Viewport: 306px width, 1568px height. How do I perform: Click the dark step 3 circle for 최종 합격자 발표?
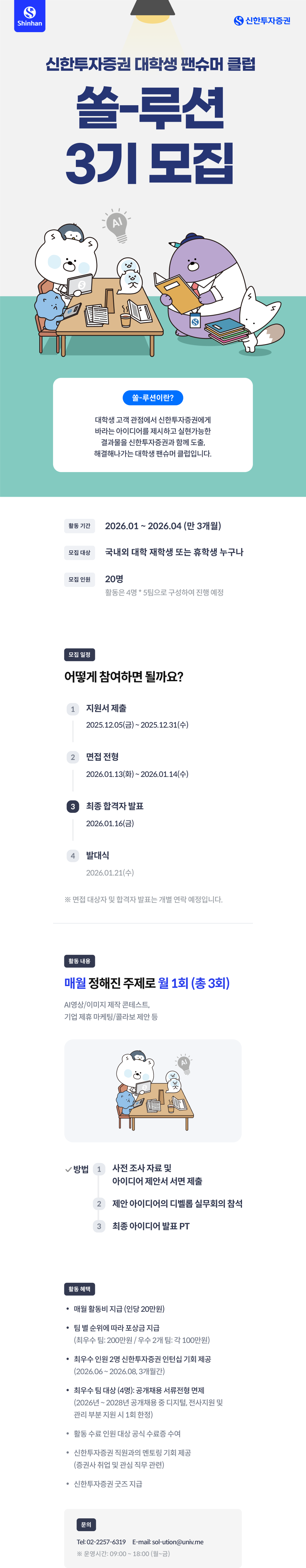[72, 807]
